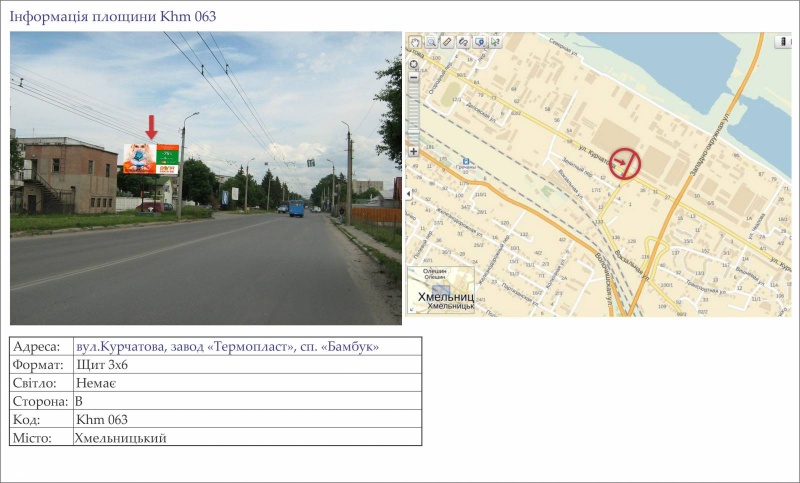This screenshot has width=800, height=483.
Task: Click the billboard under the red arrow
Action: click(x=150, y=158)
